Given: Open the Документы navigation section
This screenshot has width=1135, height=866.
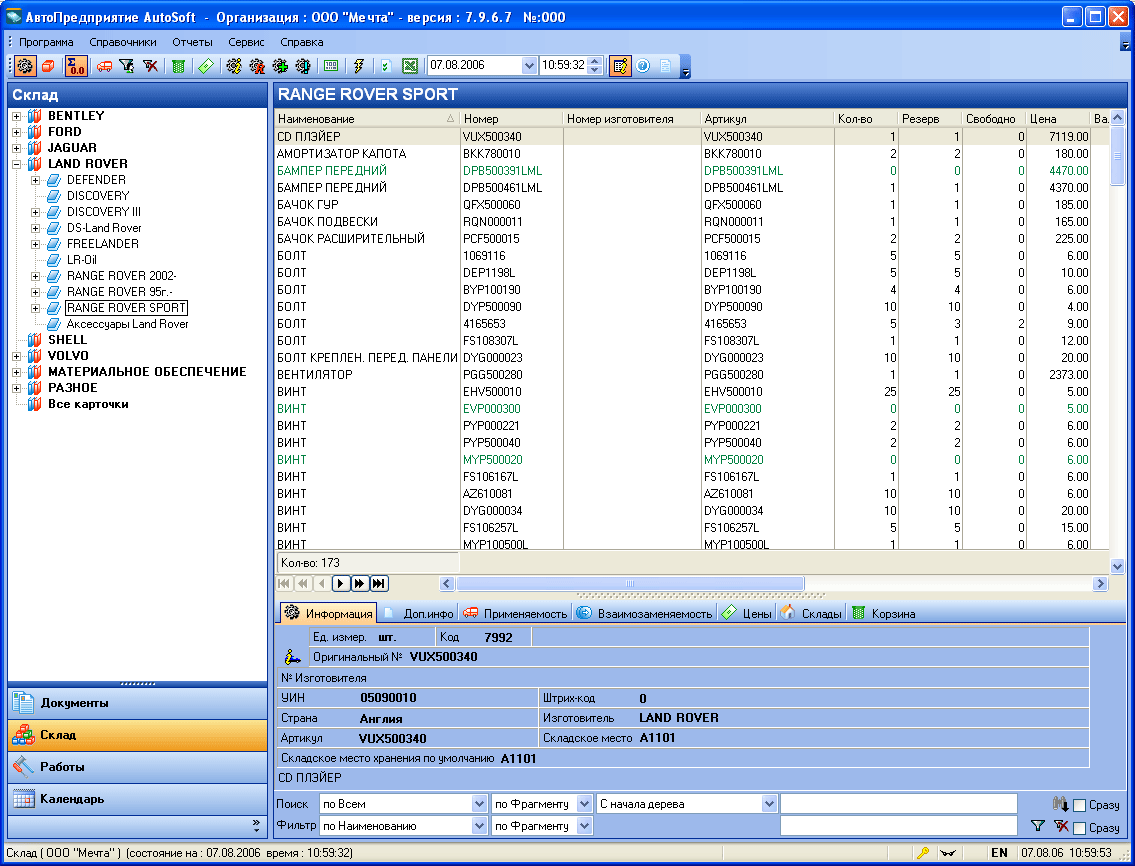Looking at the screenshot, I should [x=74, y=703].
